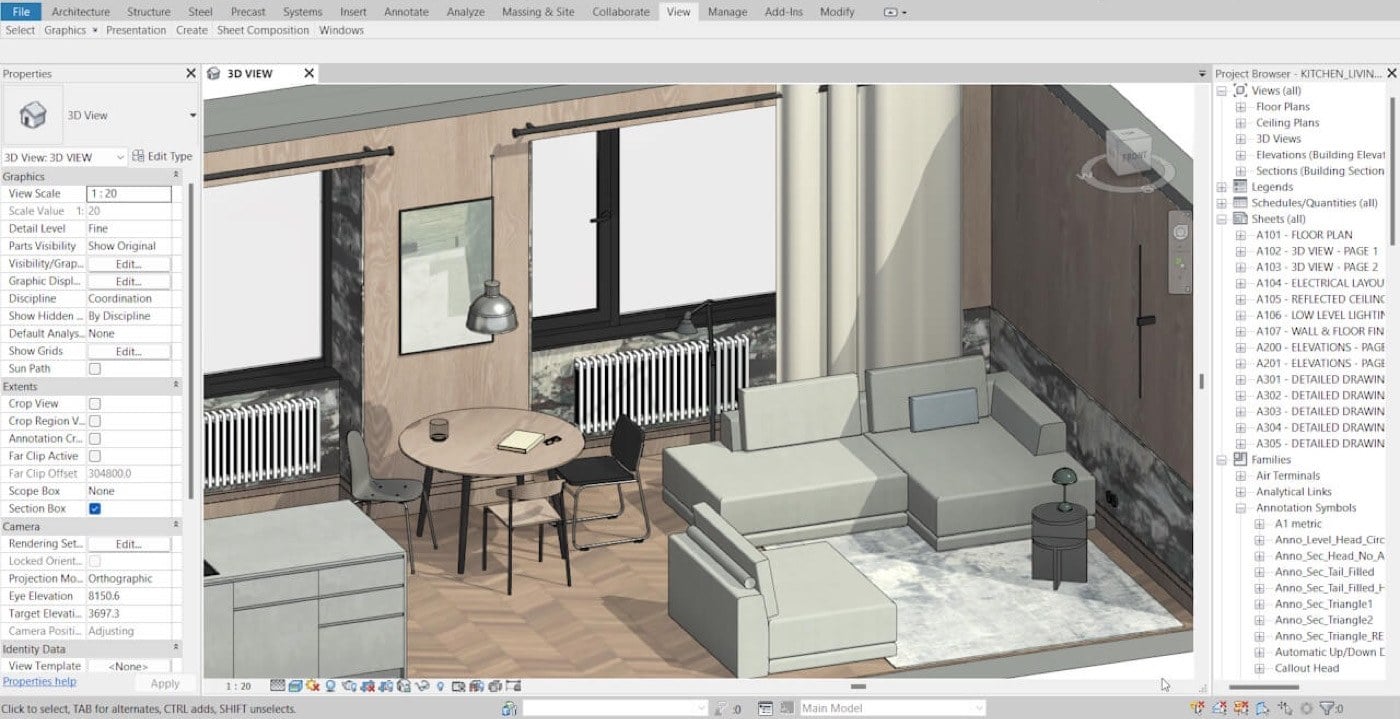Viewport: 1400px width, 719px height.
Task: Open the Main Model design option dropdown
Action: pyautogui.click(x=892, y=708)
